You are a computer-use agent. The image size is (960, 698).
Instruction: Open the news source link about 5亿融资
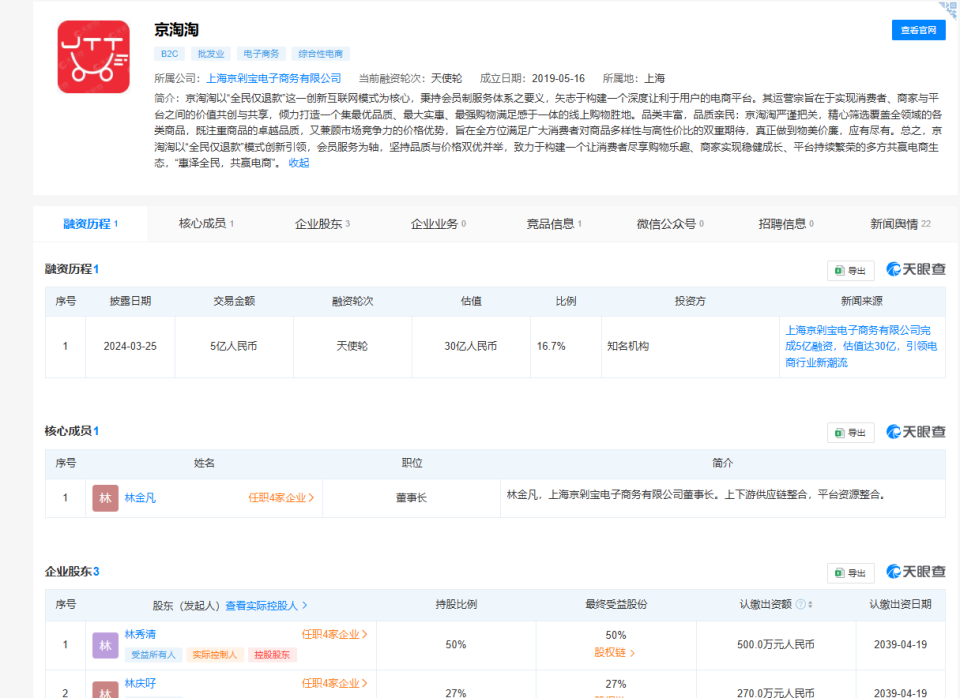pyautogui.click(x=861, y=347)
